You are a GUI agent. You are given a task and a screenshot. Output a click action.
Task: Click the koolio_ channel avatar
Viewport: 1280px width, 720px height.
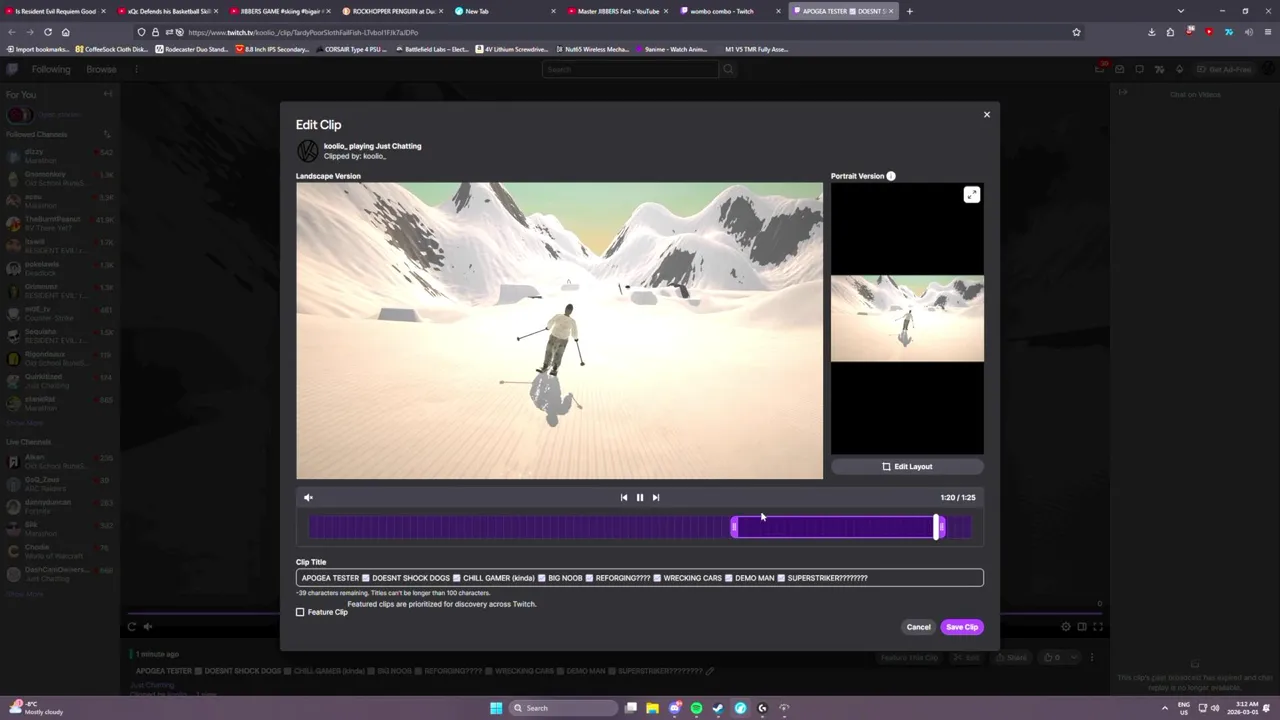pyautogui.click(x=308, y=151)
